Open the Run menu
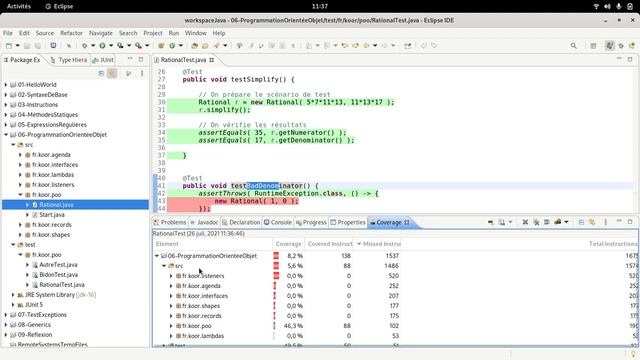640x360 pixels. 174,33
